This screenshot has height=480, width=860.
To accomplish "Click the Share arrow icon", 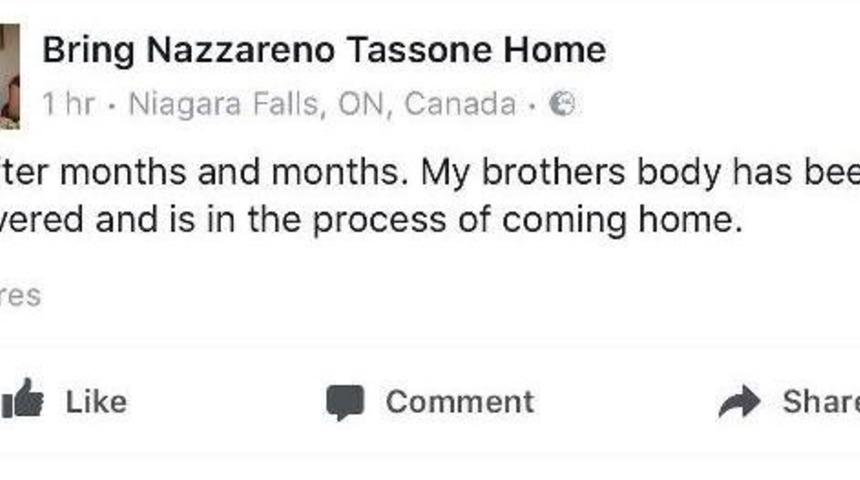I will tap(740, 402).
